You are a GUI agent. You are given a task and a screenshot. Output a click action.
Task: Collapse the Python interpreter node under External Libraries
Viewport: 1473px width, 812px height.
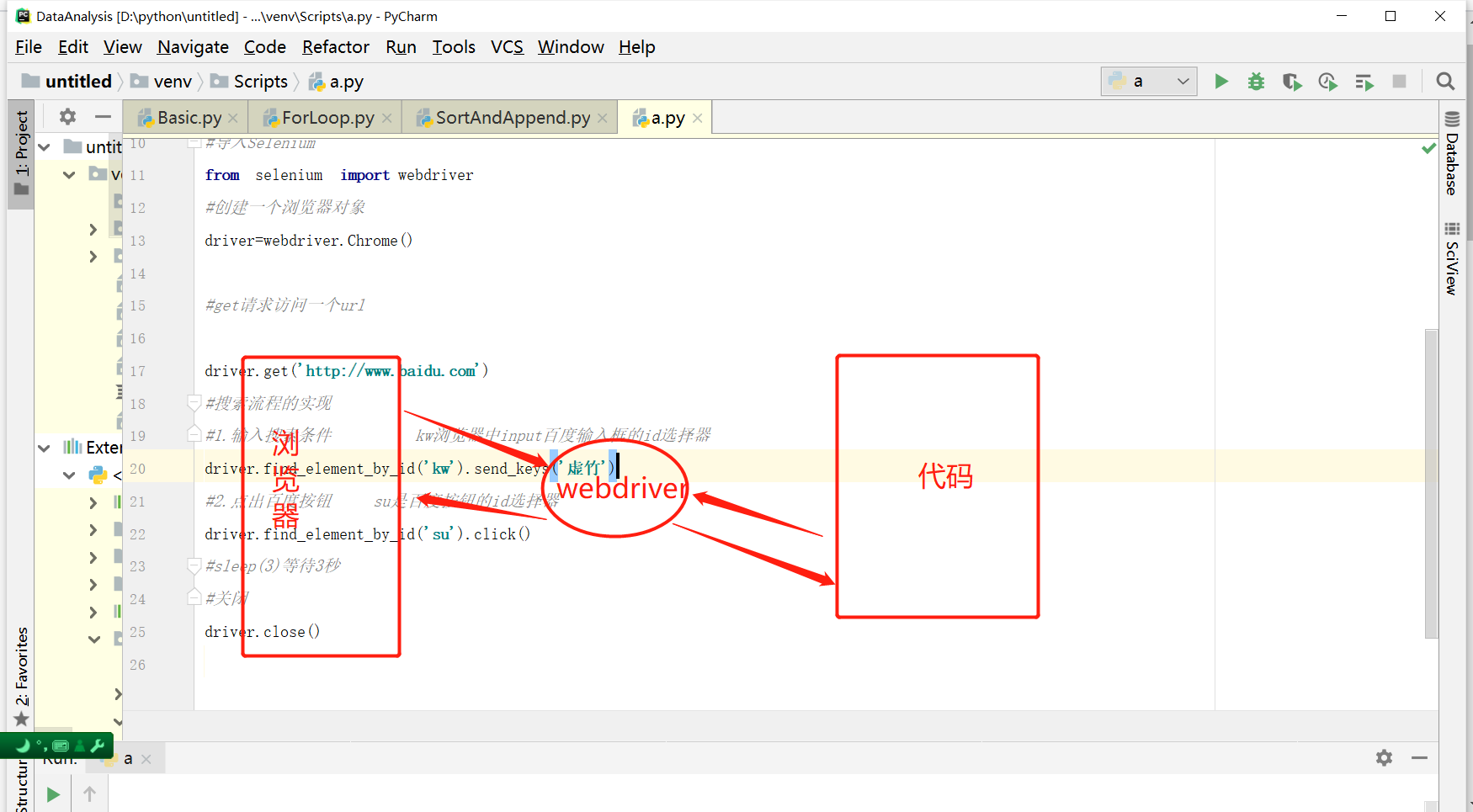click(x=69, y=475)
